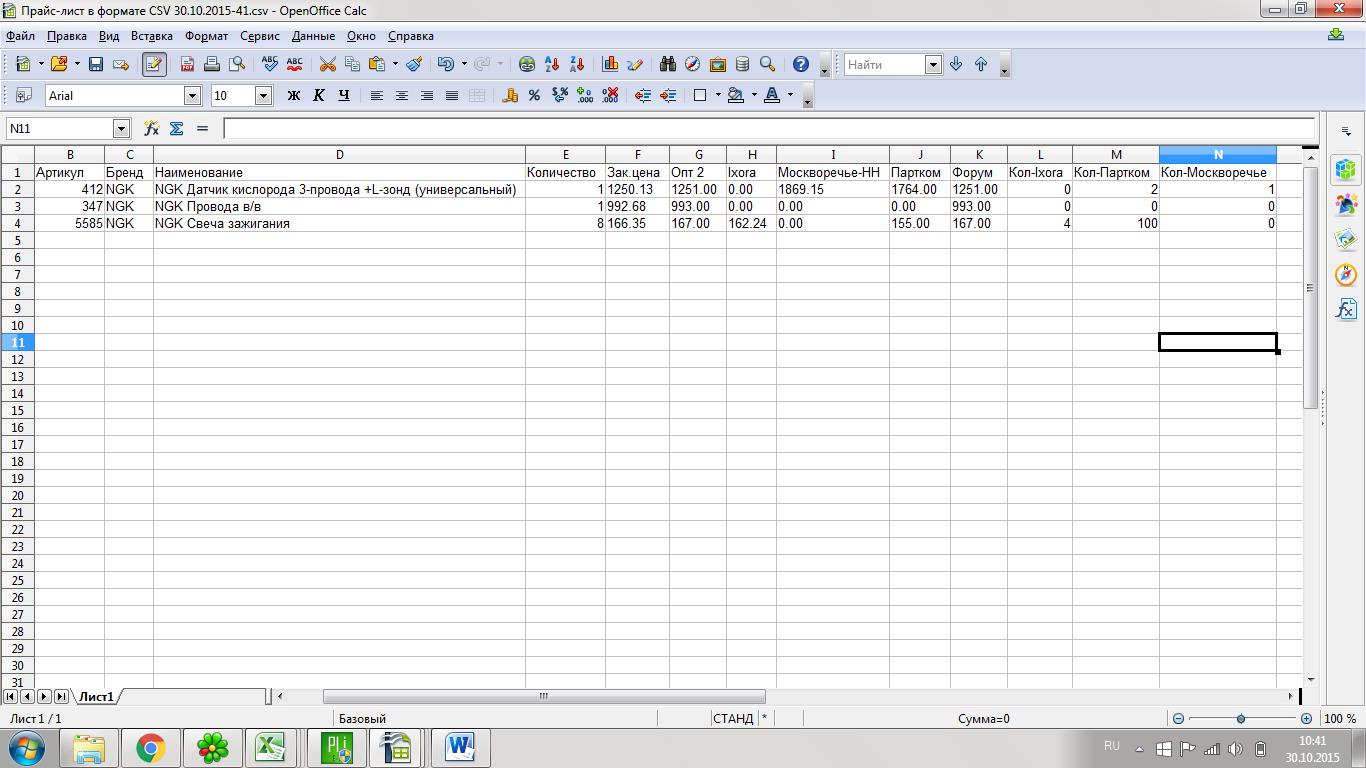Open the font size dropdown
The height and width of the screenshot is (768, 1366).
pos(263,95)
